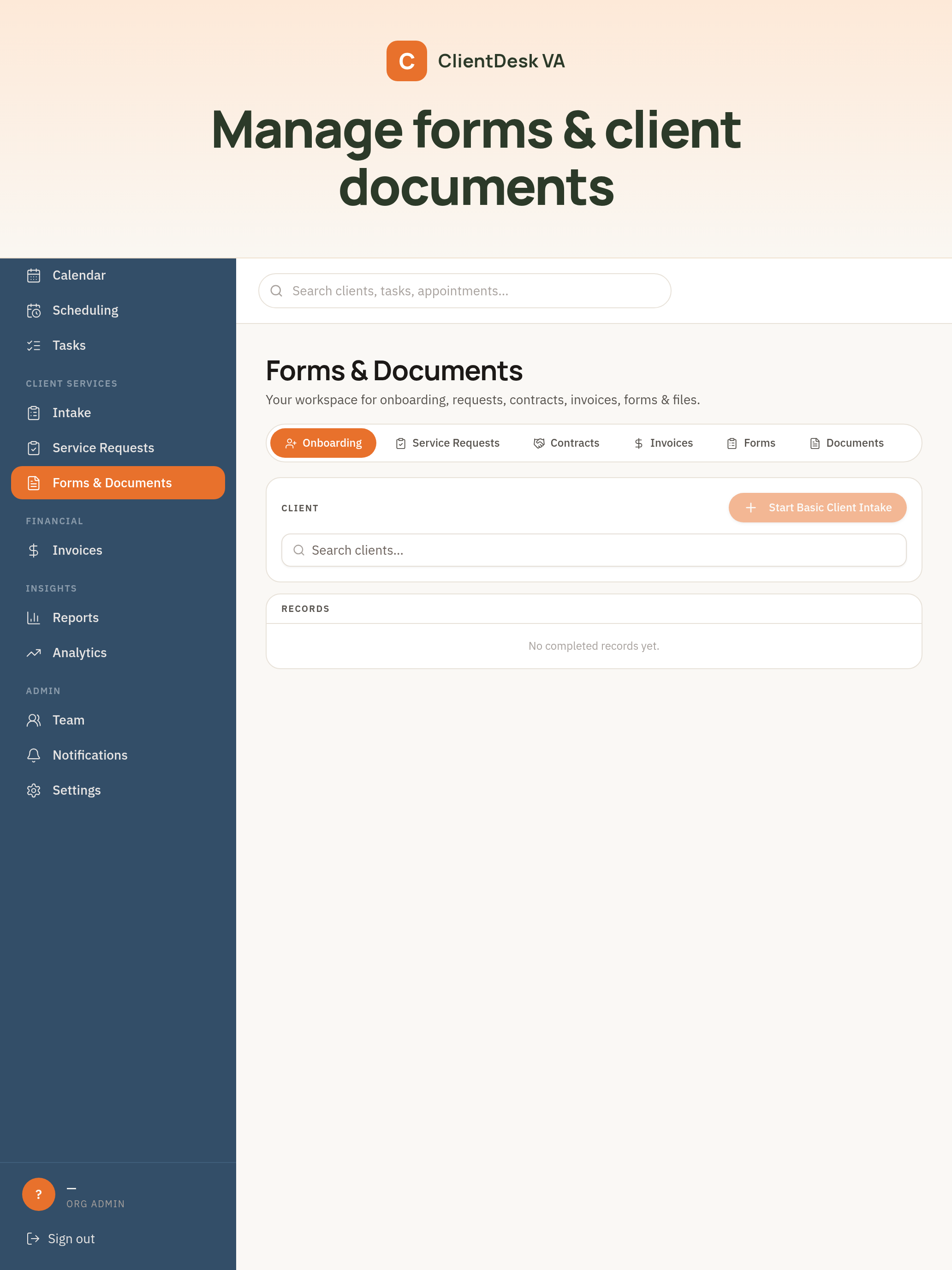This screenshot has width=952, height=1270.
Task: Select the Onboarding tab
Action: pyautogui.click(x=323, y=443)
